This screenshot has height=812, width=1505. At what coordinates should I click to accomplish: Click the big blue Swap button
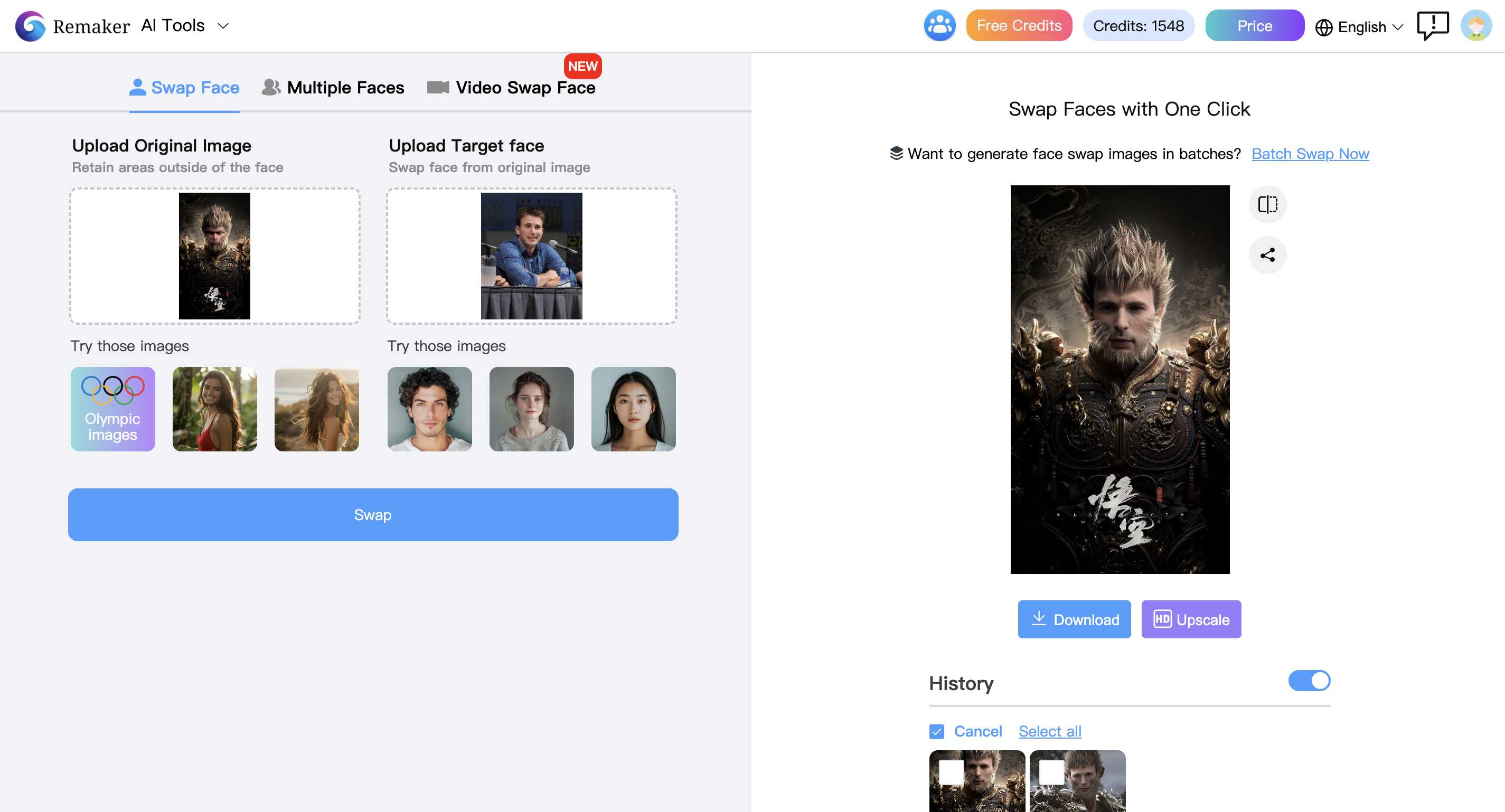click(x=373, y=515)
